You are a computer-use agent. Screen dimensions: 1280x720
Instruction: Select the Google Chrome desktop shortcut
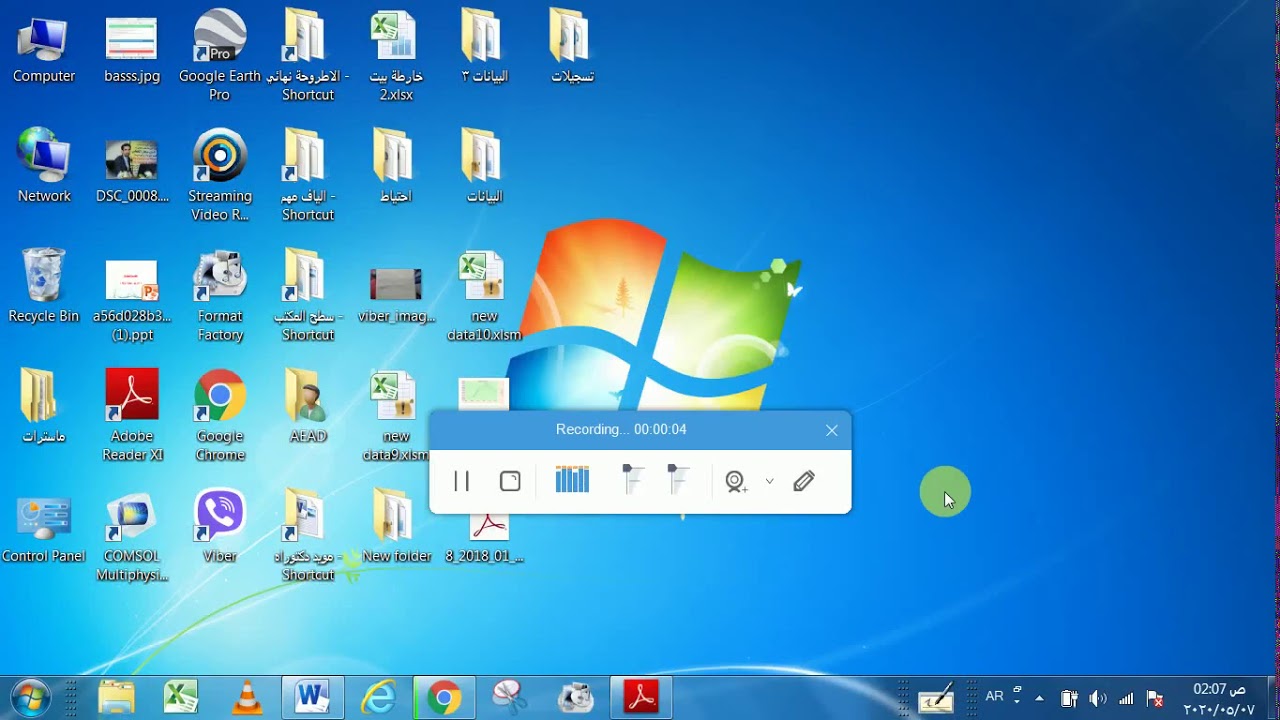click(x=220, y=415)
